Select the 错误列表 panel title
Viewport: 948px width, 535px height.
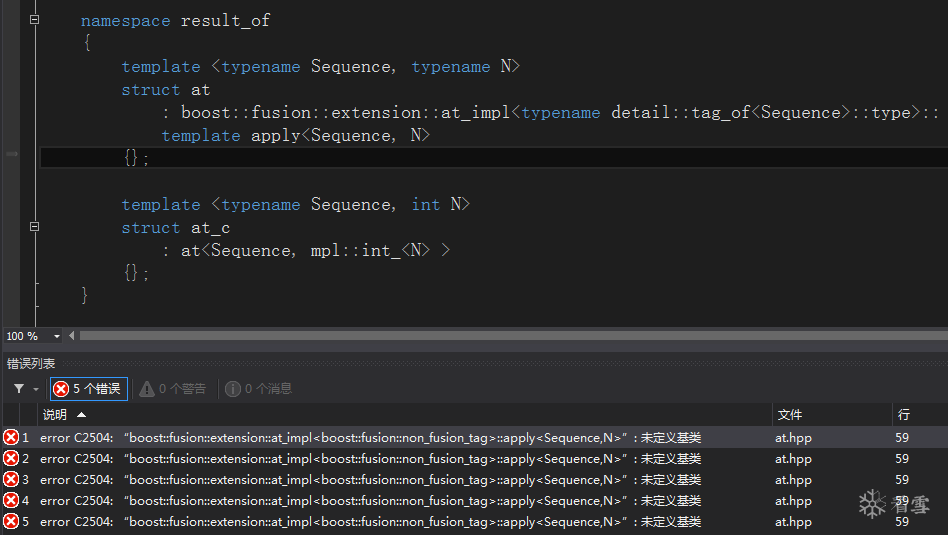pyautogui.click(x=31, y=364)
